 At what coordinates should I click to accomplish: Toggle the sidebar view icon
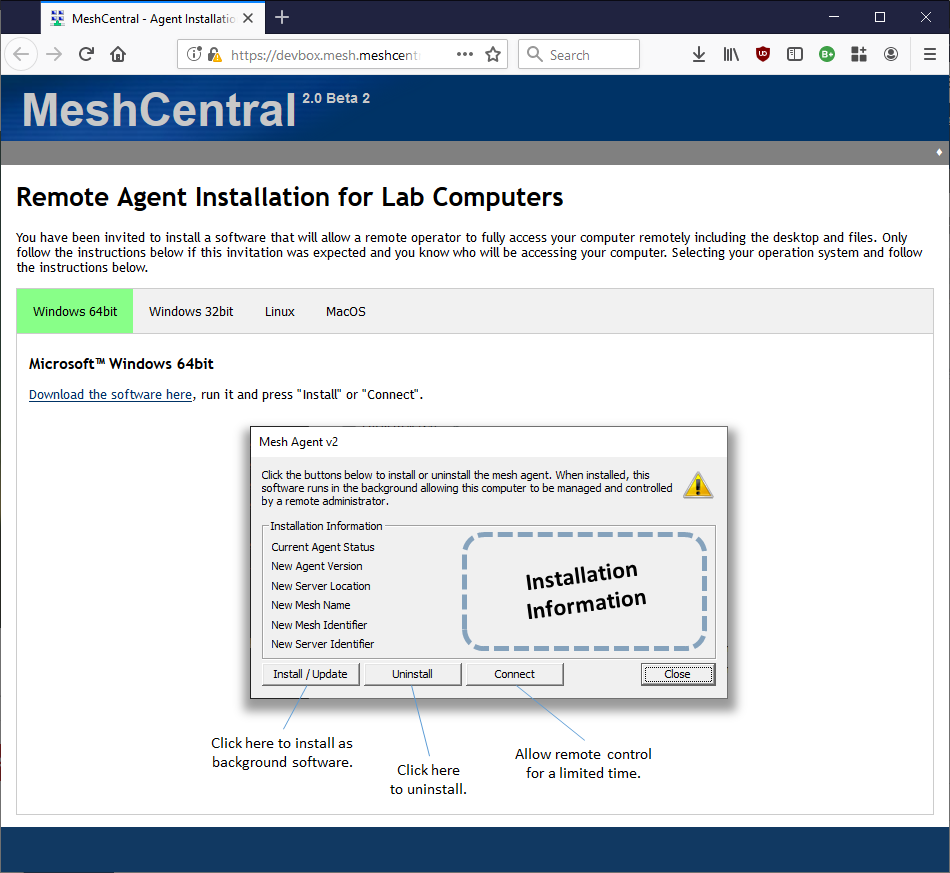click(x=795, y=55)
